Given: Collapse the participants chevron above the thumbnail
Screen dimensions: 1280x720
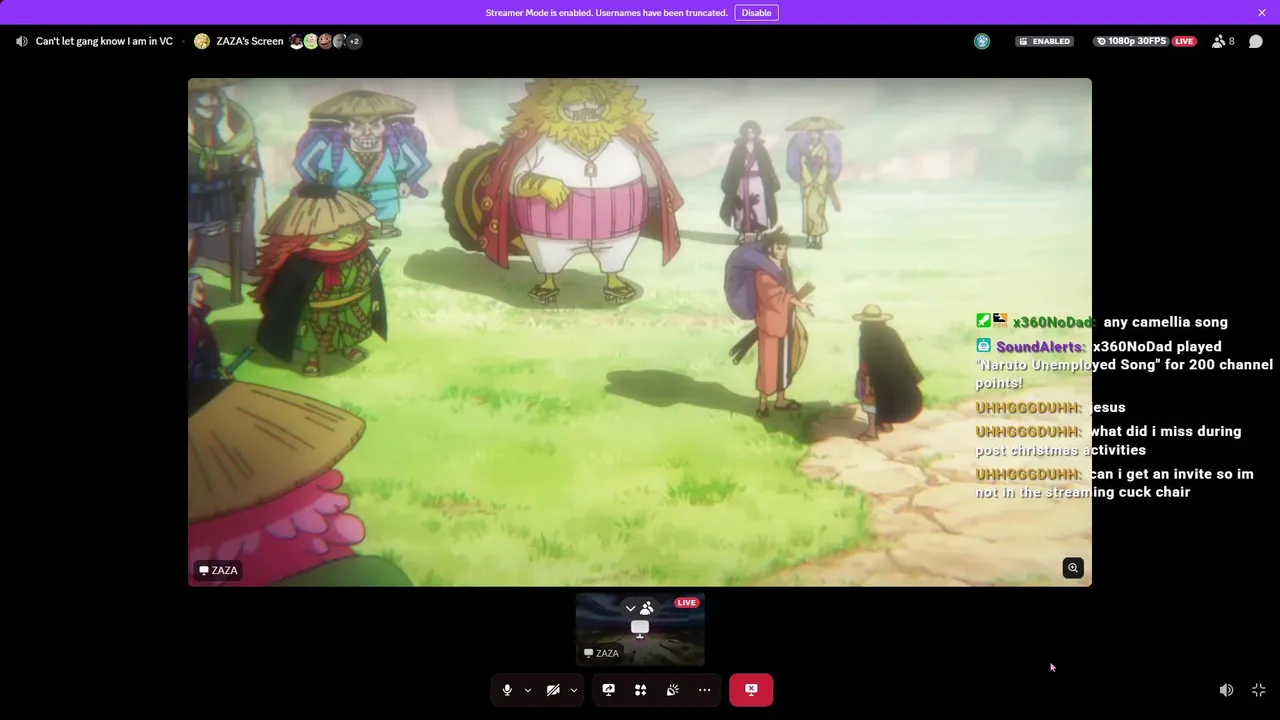Looking at the screenshot, I should pos(630,608).
